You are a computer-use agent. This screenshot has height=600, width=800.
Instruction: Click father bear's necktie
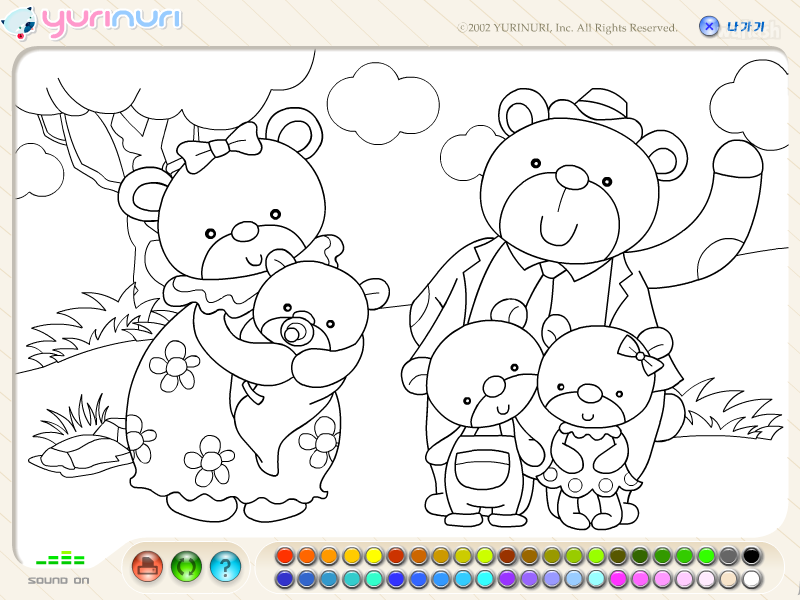546,293
